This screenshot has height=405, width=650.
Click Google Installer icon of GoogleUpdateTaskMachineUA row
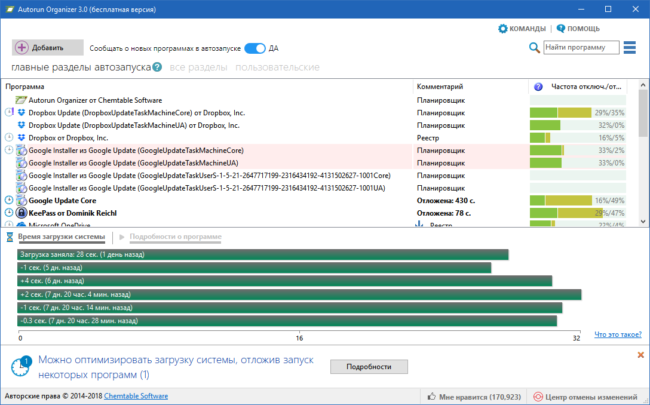click(22, 163)
